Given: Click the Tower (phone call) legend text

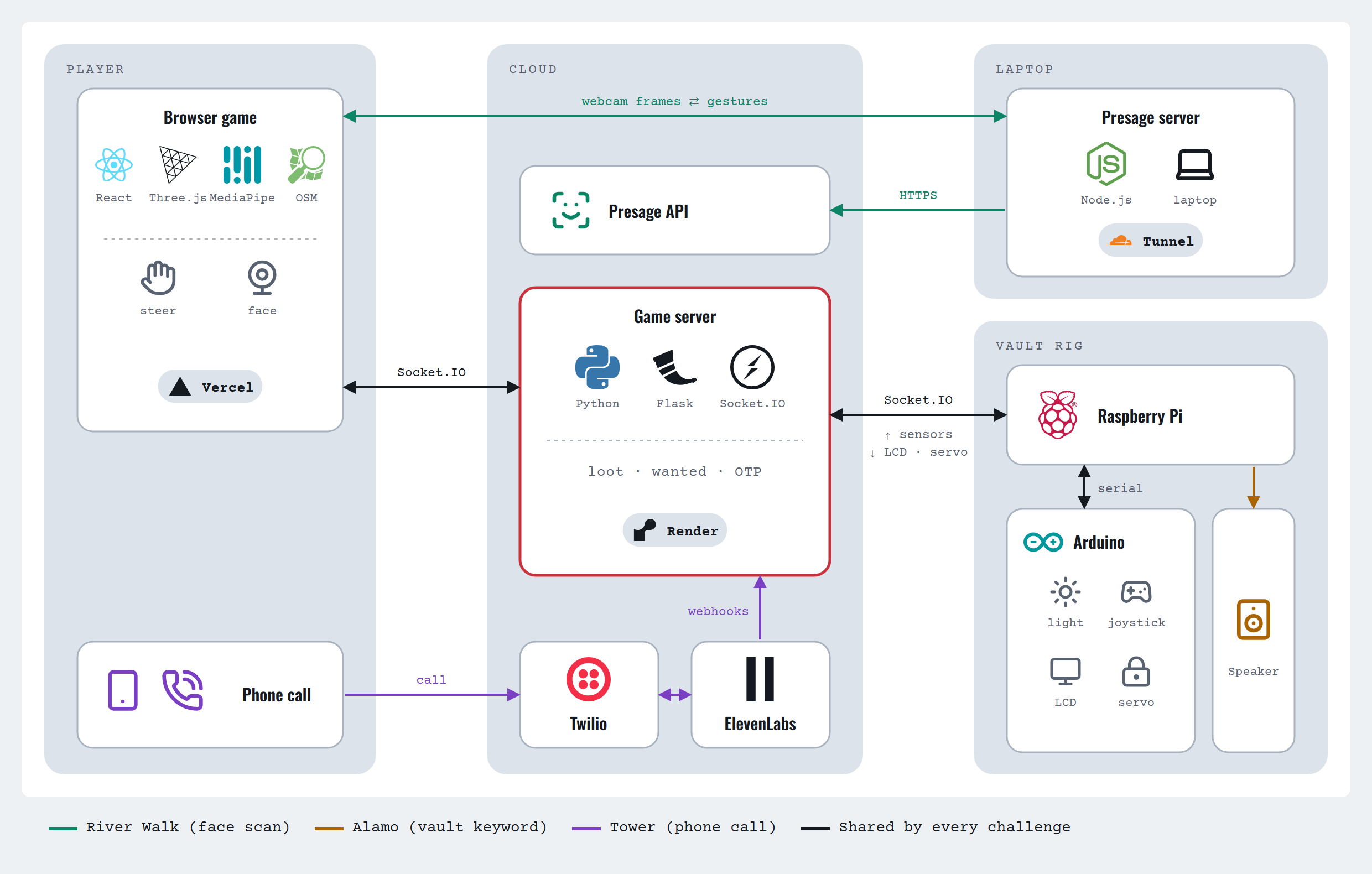Looking at the screenshot, I should (x=693, y=827).
